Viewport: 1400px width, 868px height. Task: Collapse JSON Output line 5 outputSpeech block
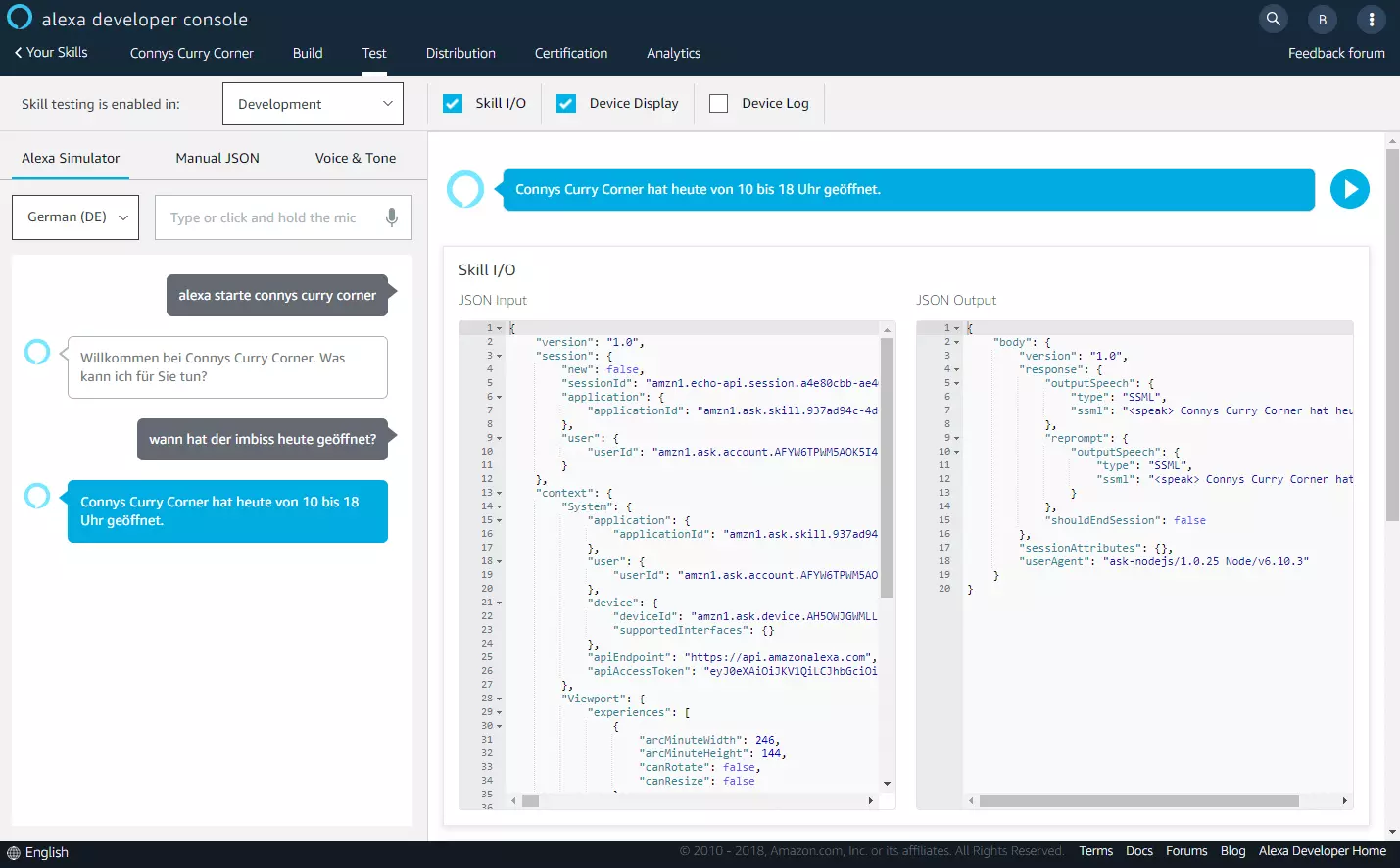[956, 384]
